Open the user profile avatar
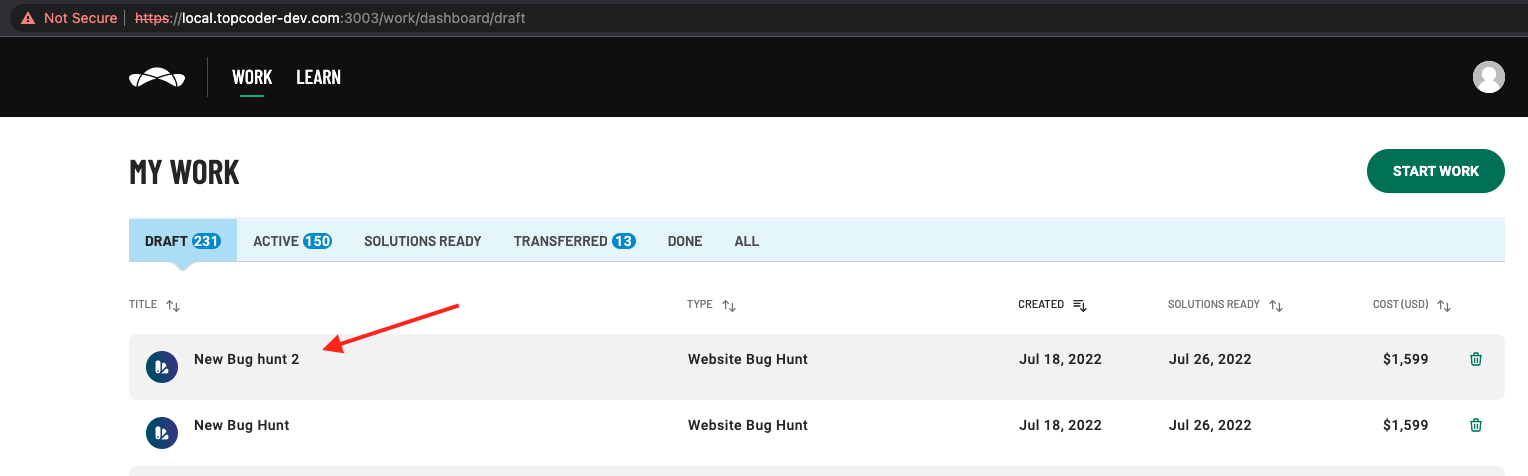1528x476 pixels. point(1489,77)
